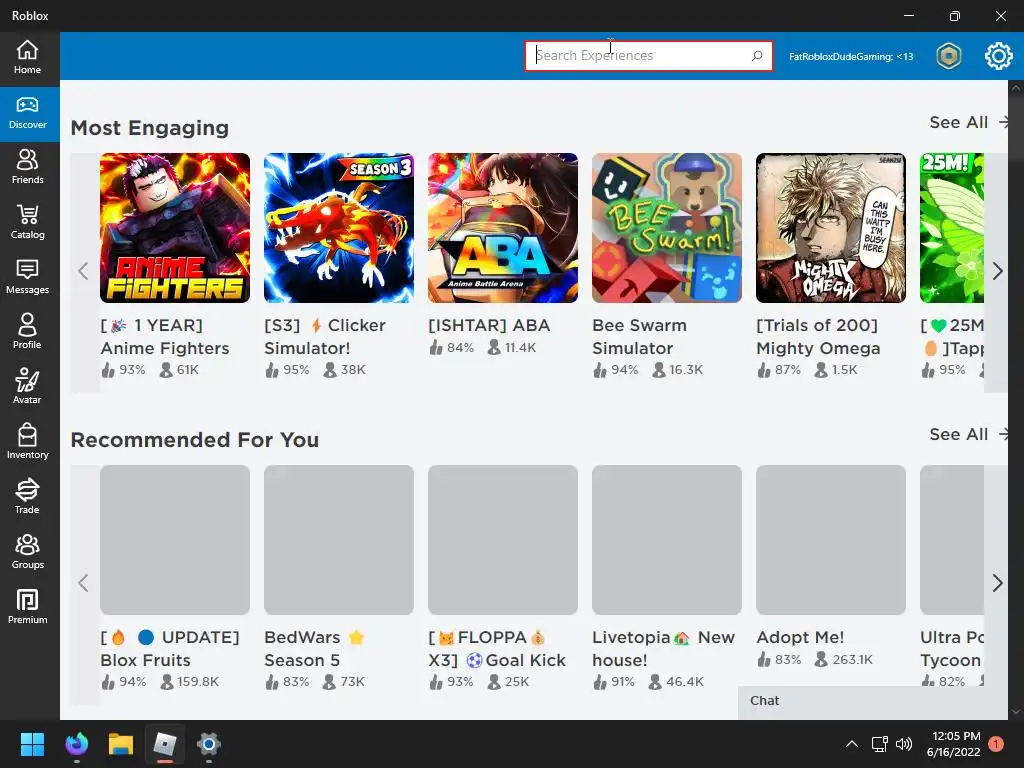
Task: Open the BedWars Season 5 placeholder thumbnail
Action: [x=339, y=540]
